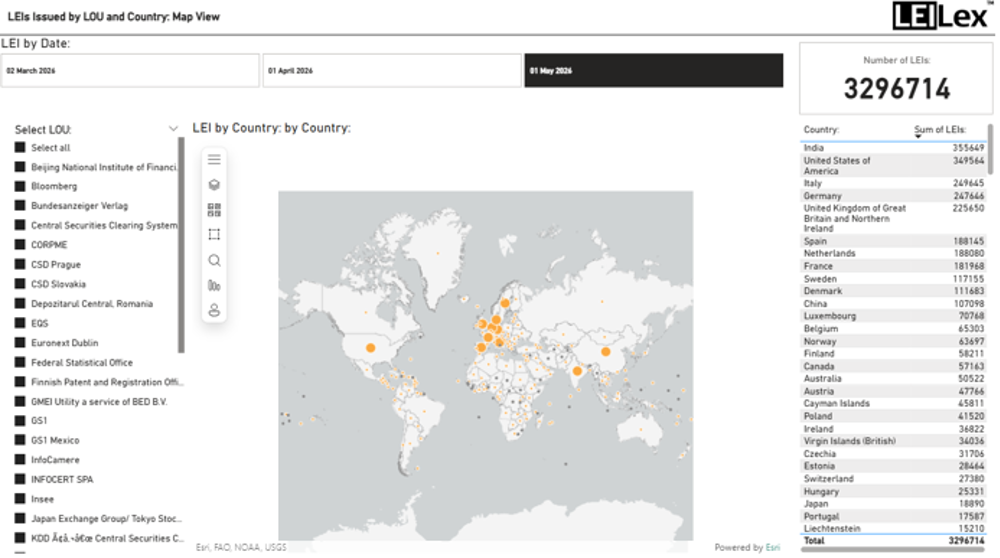Select the Liechtenstein row in table
The height and width of the screenshot is (558, 1000).
[893, 529]
